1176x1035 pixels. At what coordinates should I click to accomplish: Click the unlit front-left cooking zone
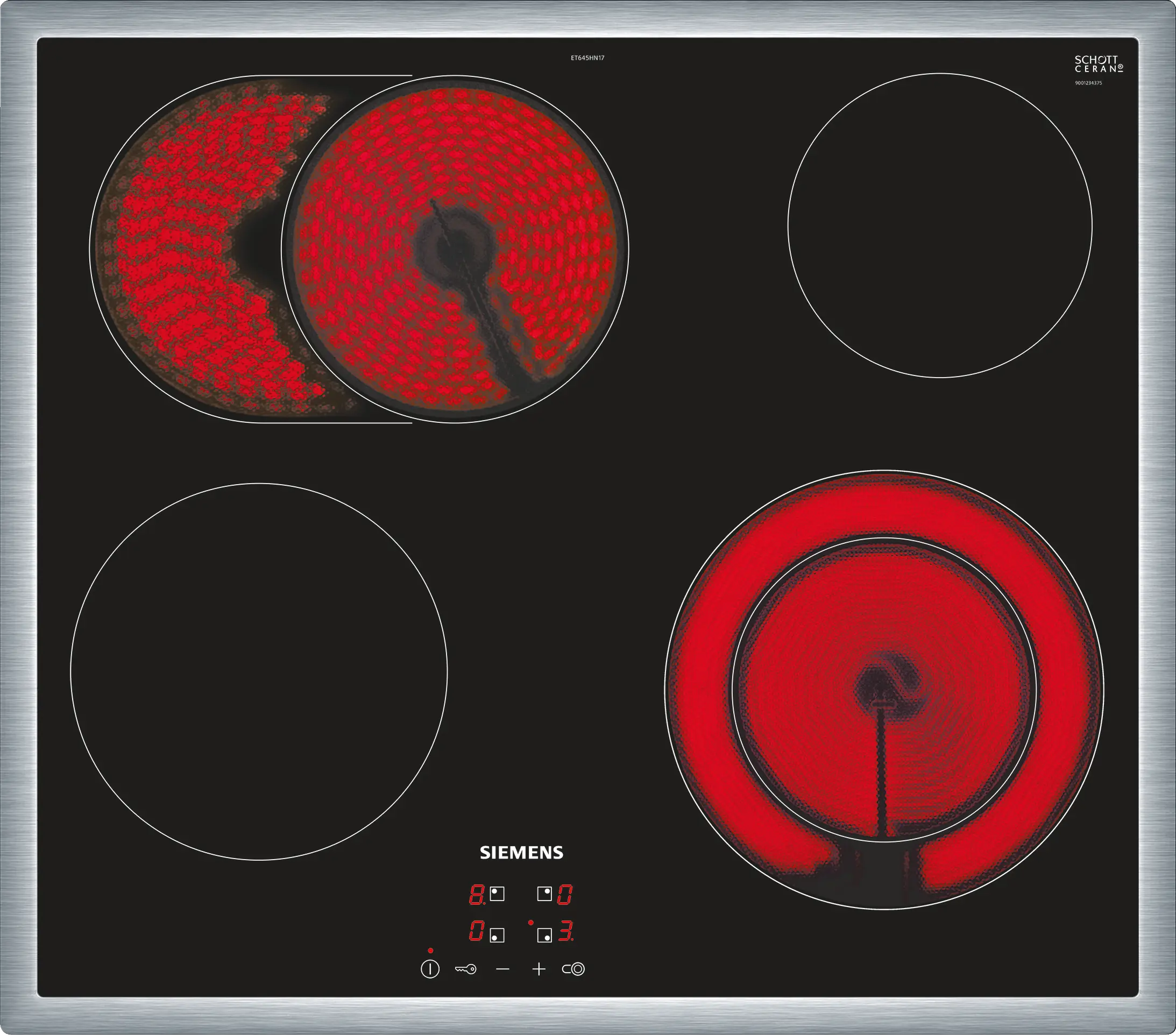pyautogui.click(x=259, y=671)
